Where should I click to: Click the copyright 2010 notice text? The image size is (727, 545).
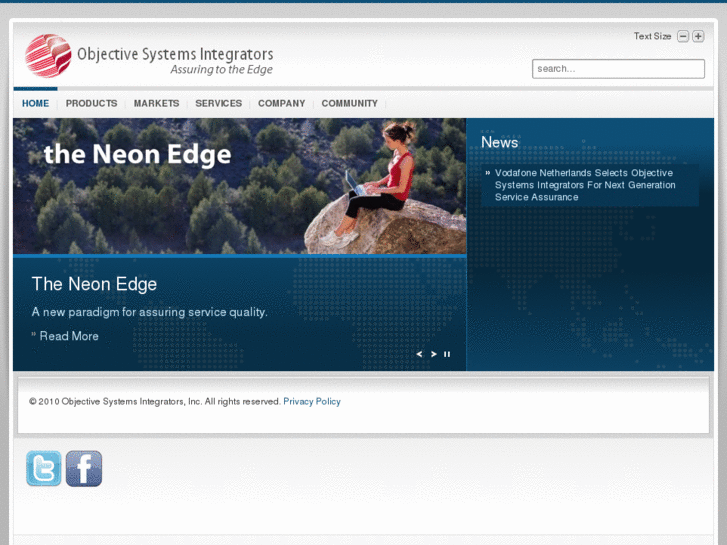tap(155, 402)
